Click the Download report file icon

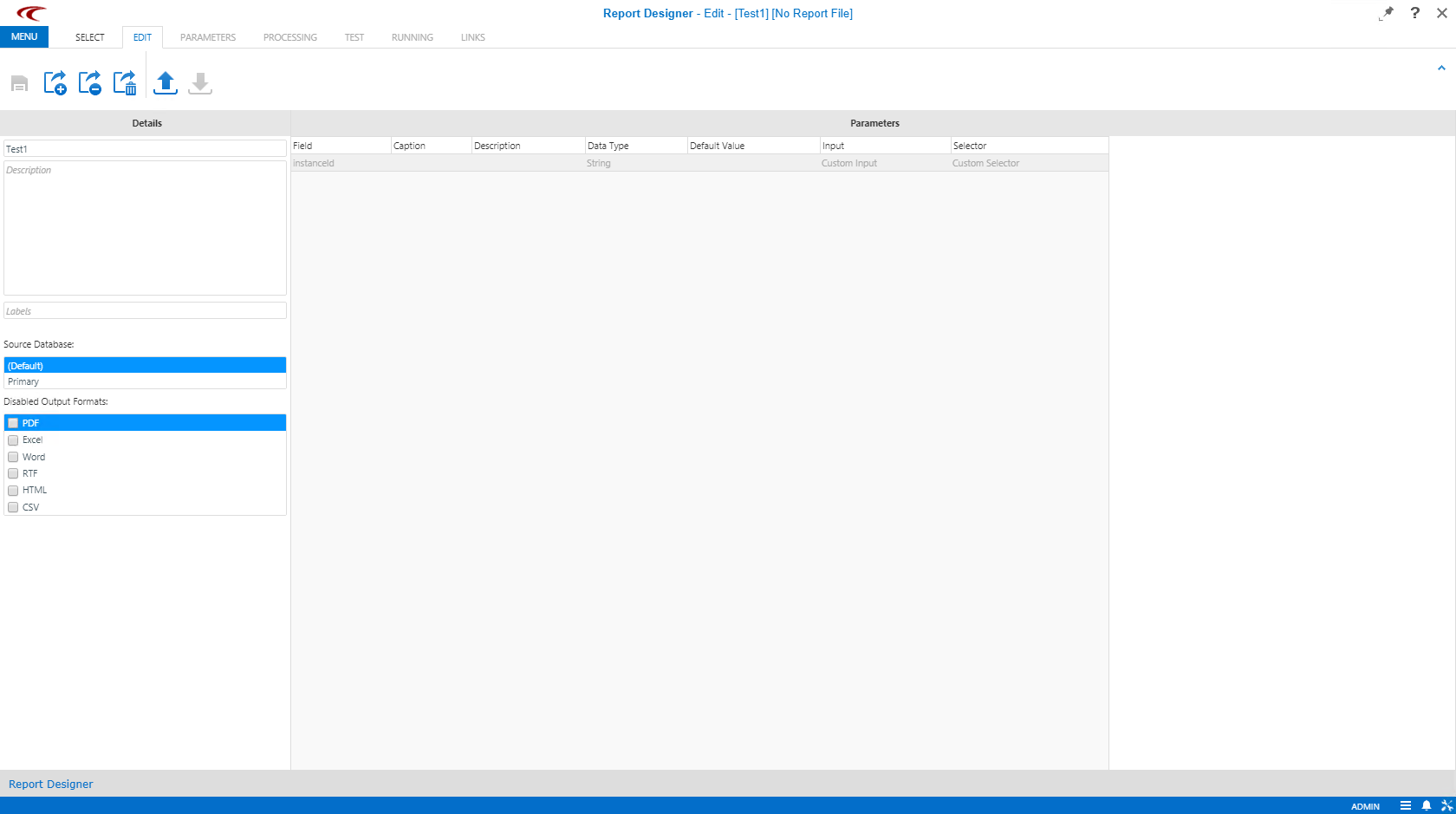click(x=199, y=82)
